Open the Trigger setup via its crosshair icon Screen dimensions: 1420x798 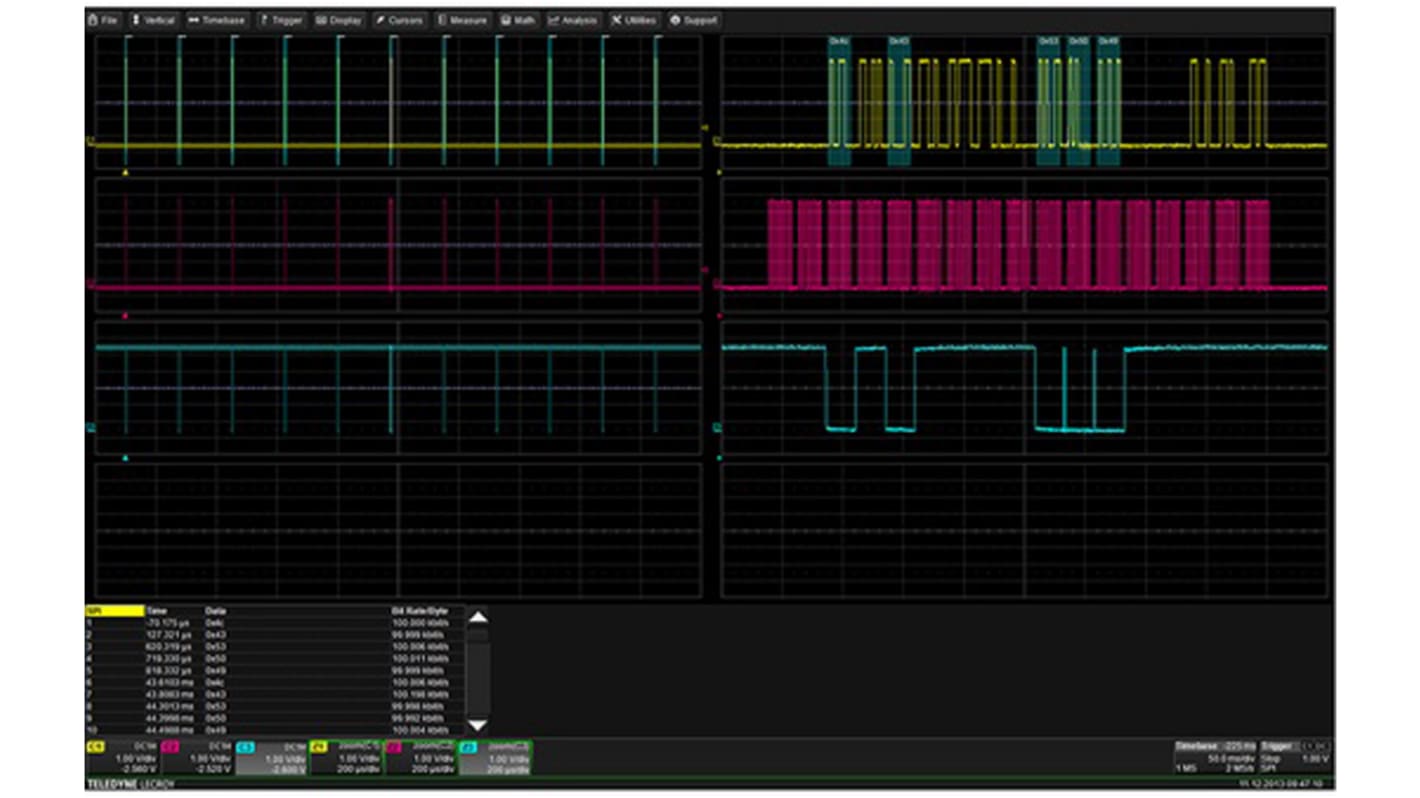[x=264, y=19]
